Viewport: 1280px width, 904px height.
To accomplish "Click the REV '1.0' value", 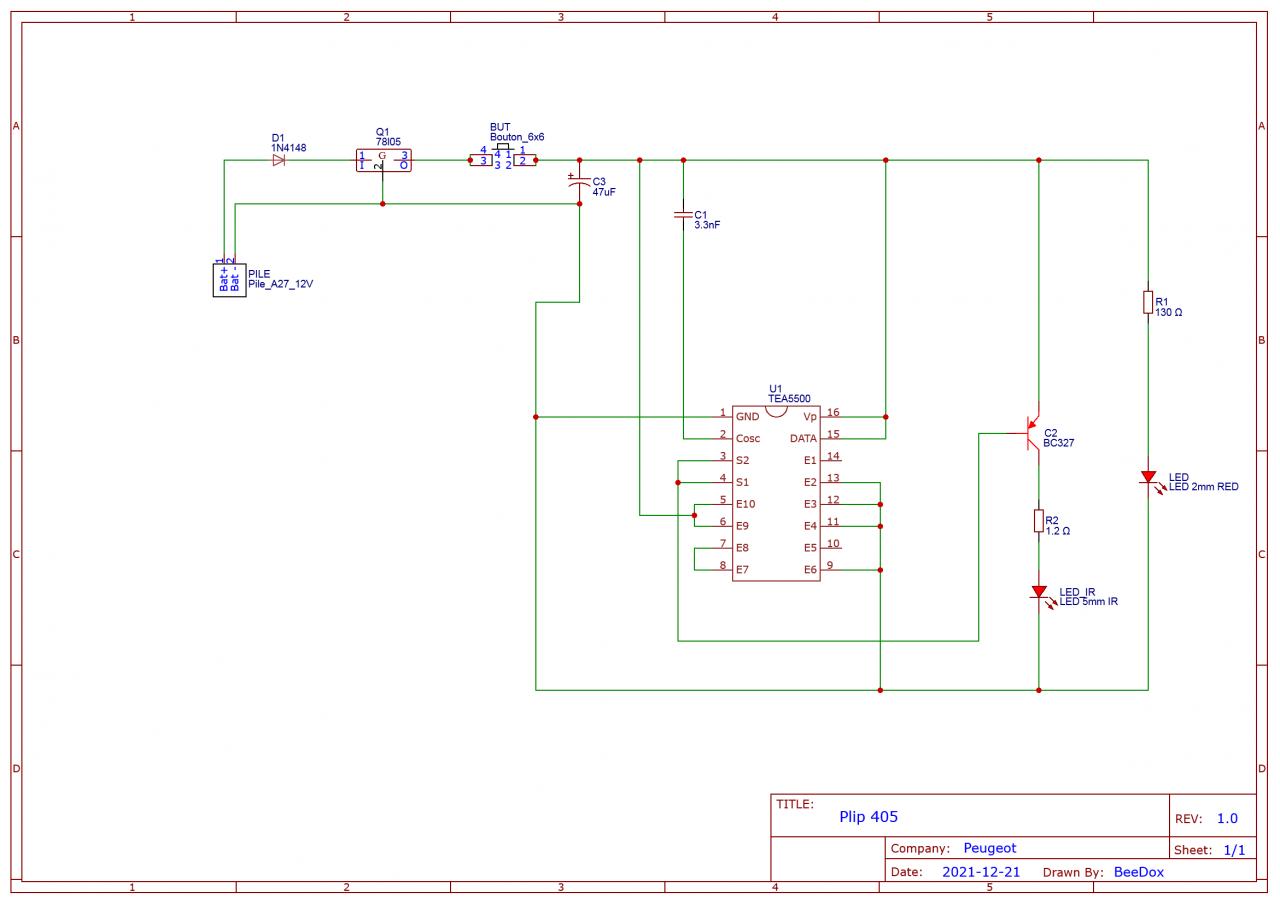I will click(1227, 818).
